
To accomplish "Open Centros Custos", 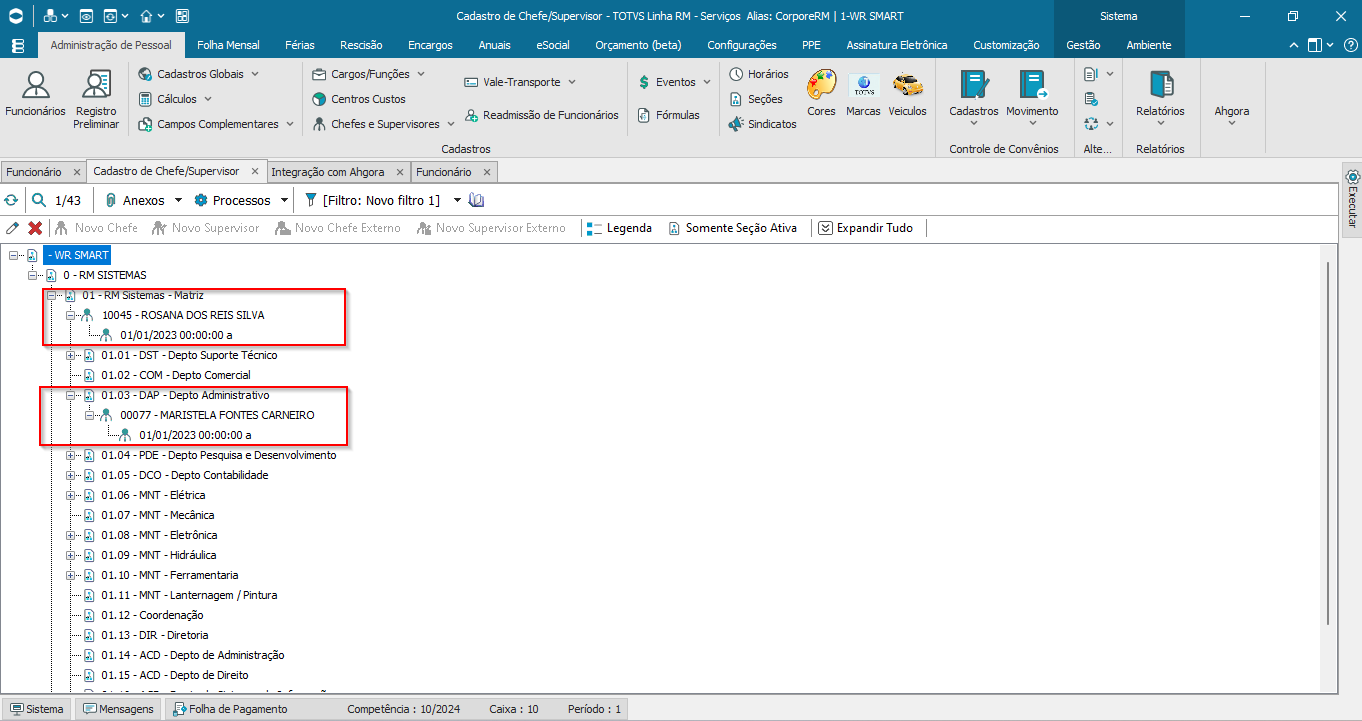I will 359,99.
